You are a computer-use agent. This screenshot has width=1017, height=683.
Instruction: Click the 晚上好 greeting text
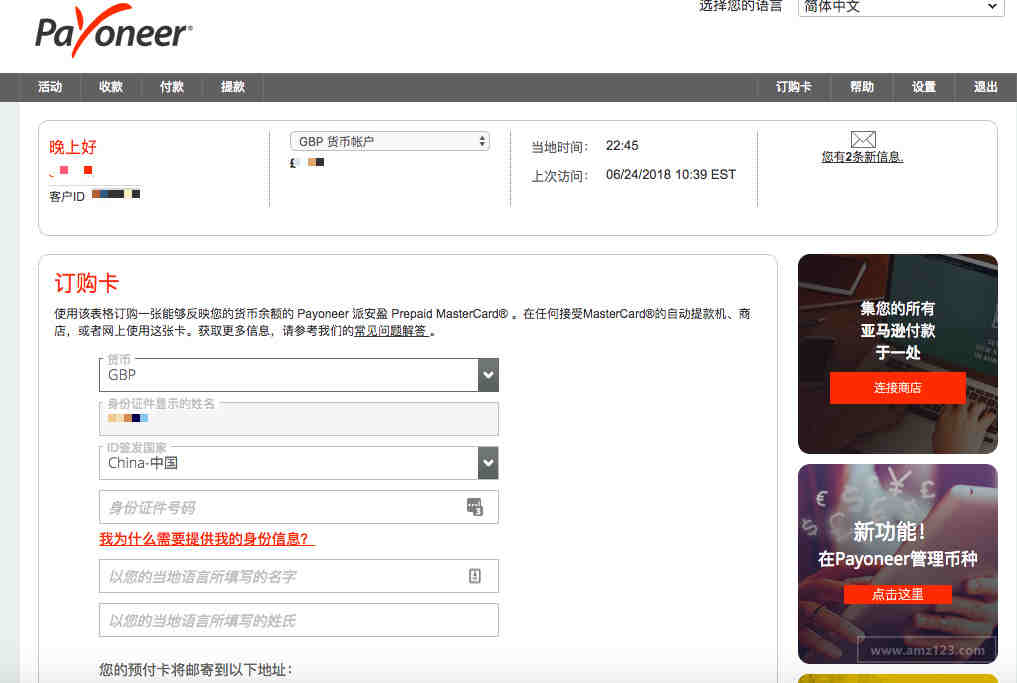coord(73,147)
